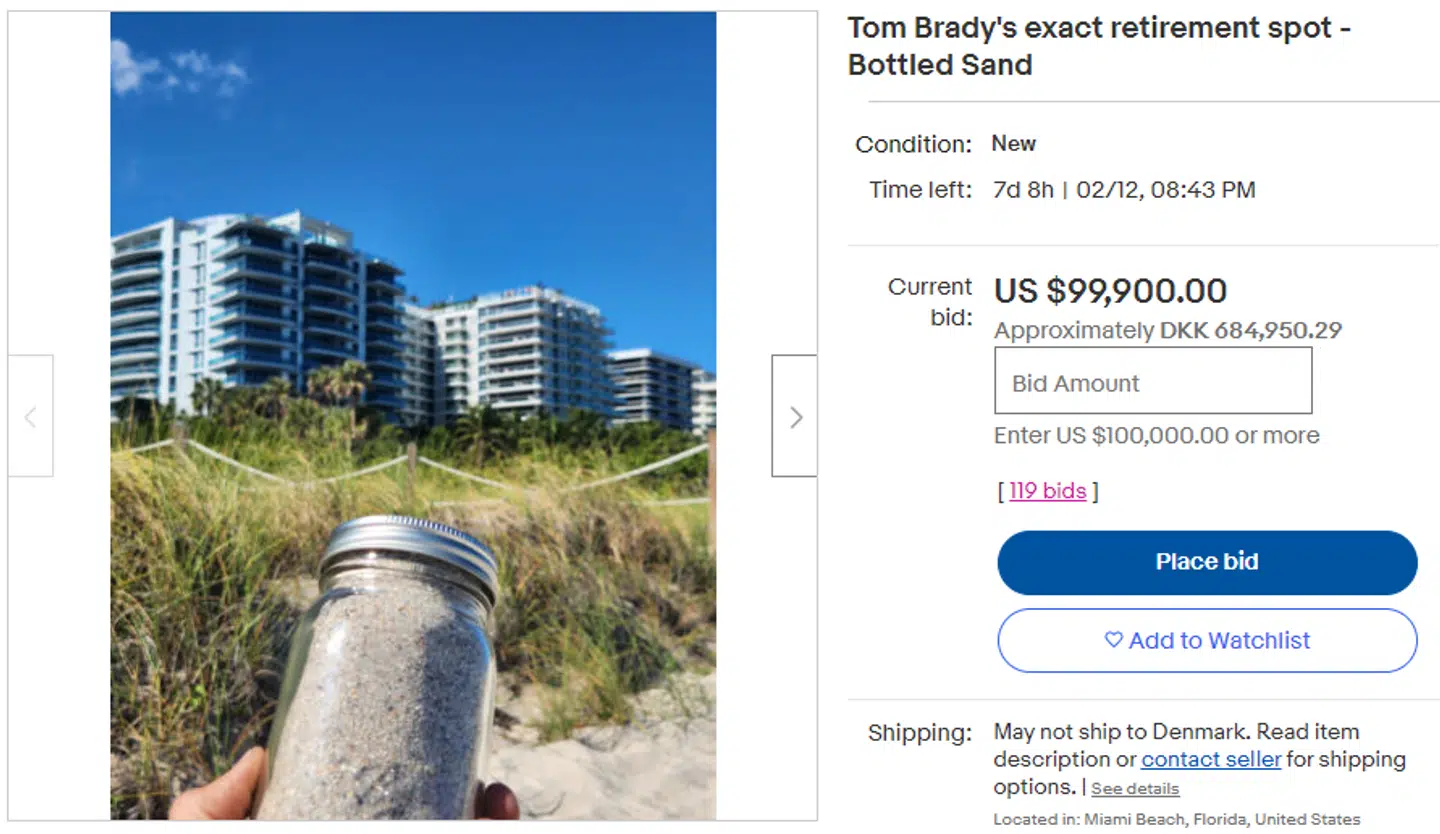The image size is (1440, 834).
Task: Click the heart icon on Add to Watchlist
Action: click(1113, 640)
